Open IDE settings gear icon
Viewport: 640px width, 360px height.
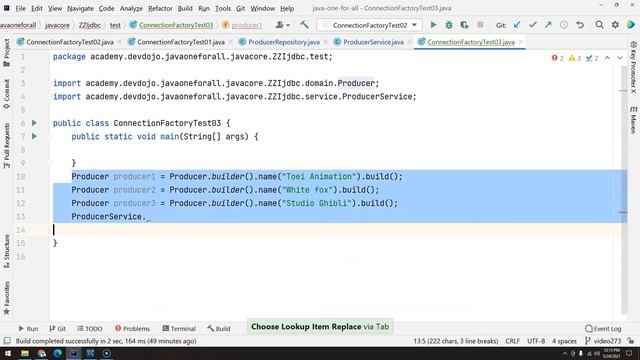pyautogui.click(x=615, y=25)
